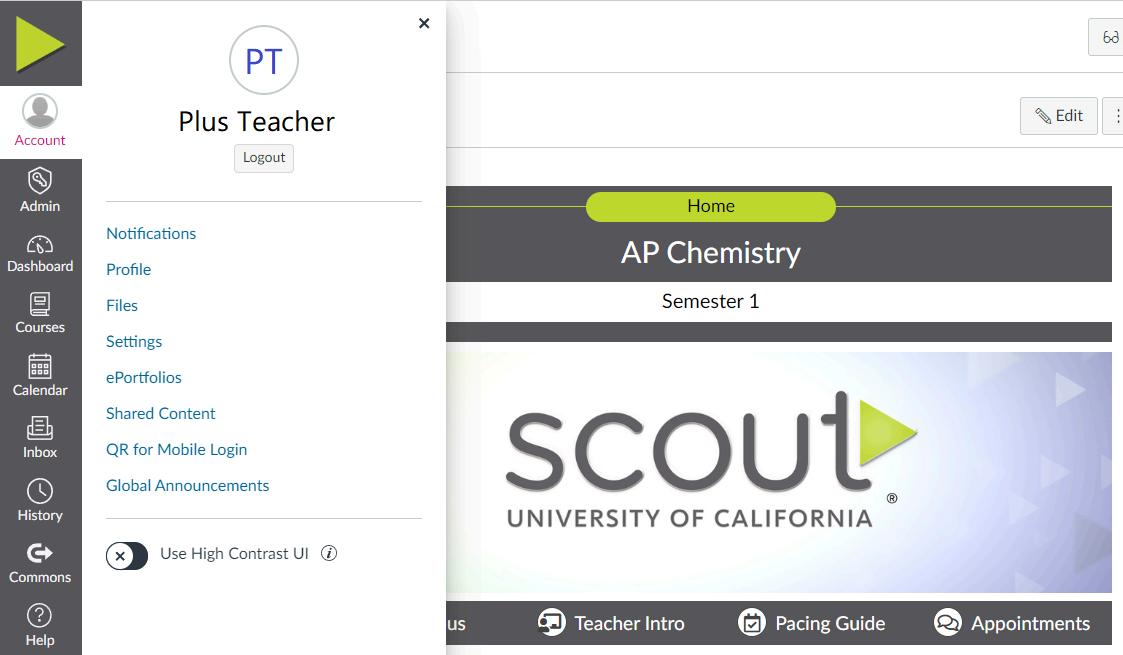Open the Admin shield icon
The image size is (1123, 655).
pos(40,181)
